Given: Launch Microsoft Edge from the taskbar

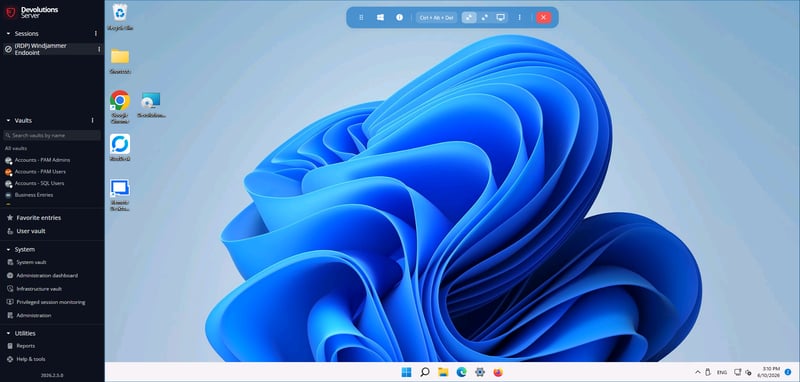Looking at the screenshot, I should point(461,372).
